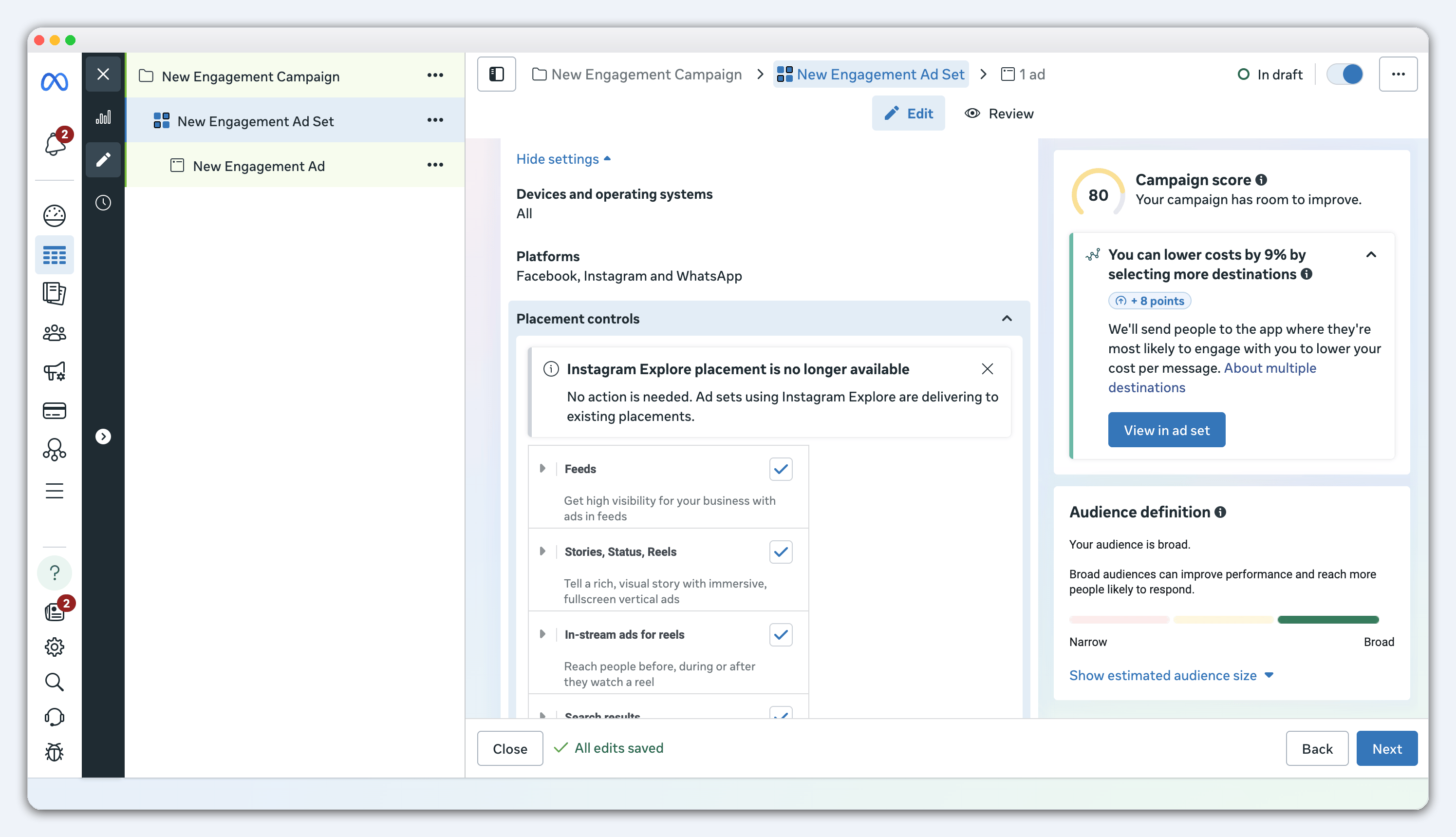
Task: Click the Search magnifier icon
Action: (x=55, y=682)
